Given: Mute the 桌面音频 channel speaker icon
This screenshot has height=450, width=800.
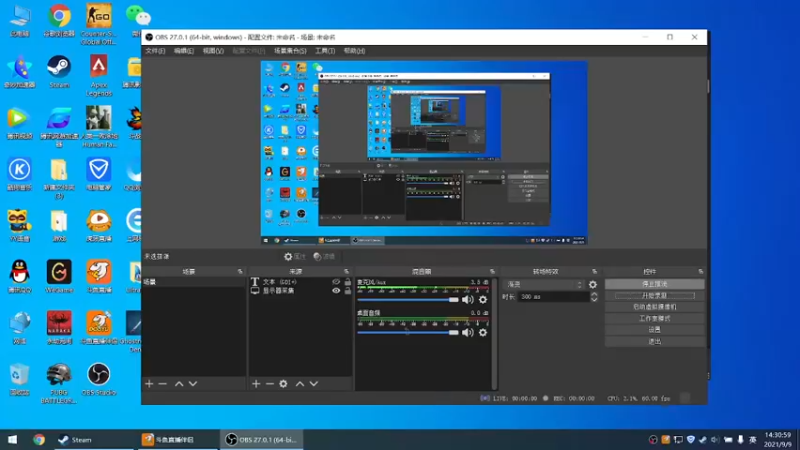Looking at the screenshot, I should pyautogui.click(x=467, y=333).
